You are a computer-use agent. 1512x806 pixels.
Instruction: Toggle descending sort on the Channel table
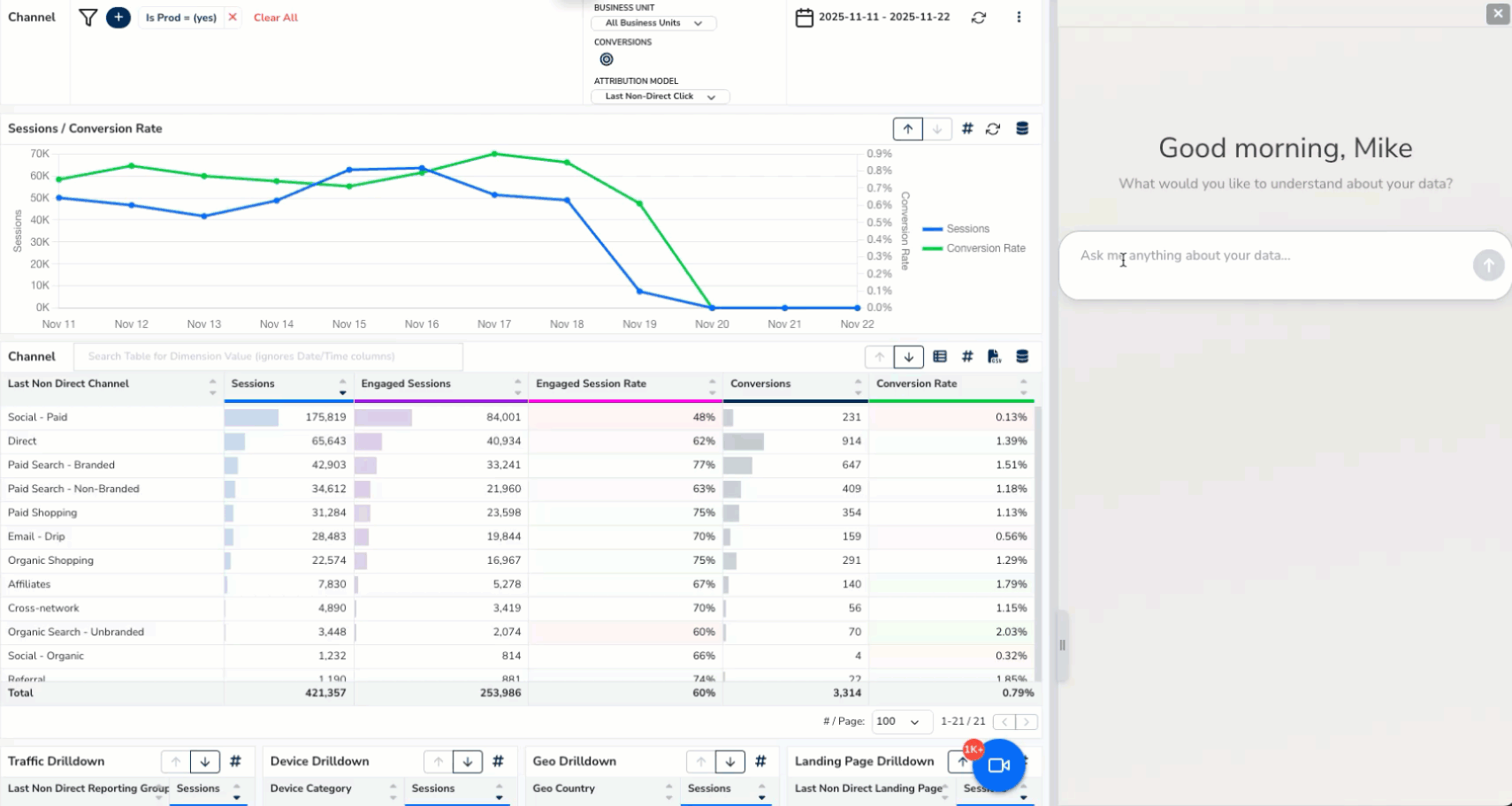pos(908,356)
